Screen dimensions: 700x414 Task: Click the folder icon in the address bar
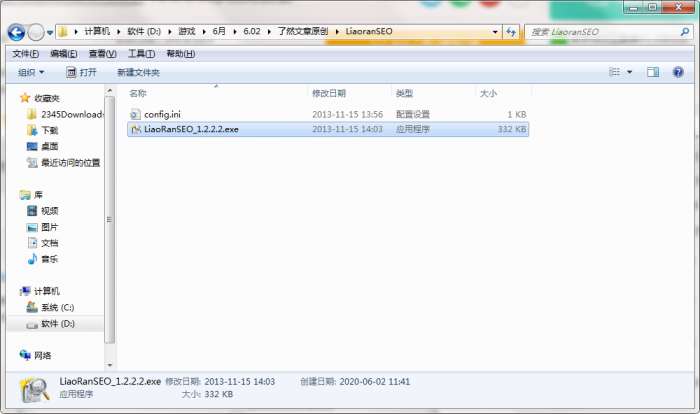[x=63, y=32]
